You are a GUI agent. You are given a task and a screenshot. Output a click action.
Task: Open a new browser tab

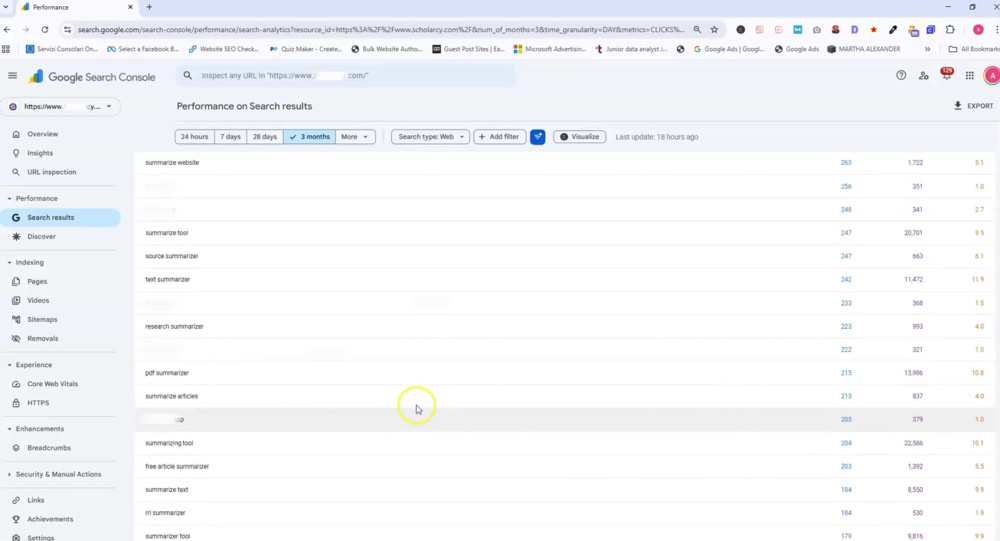(x=149, y=7)
